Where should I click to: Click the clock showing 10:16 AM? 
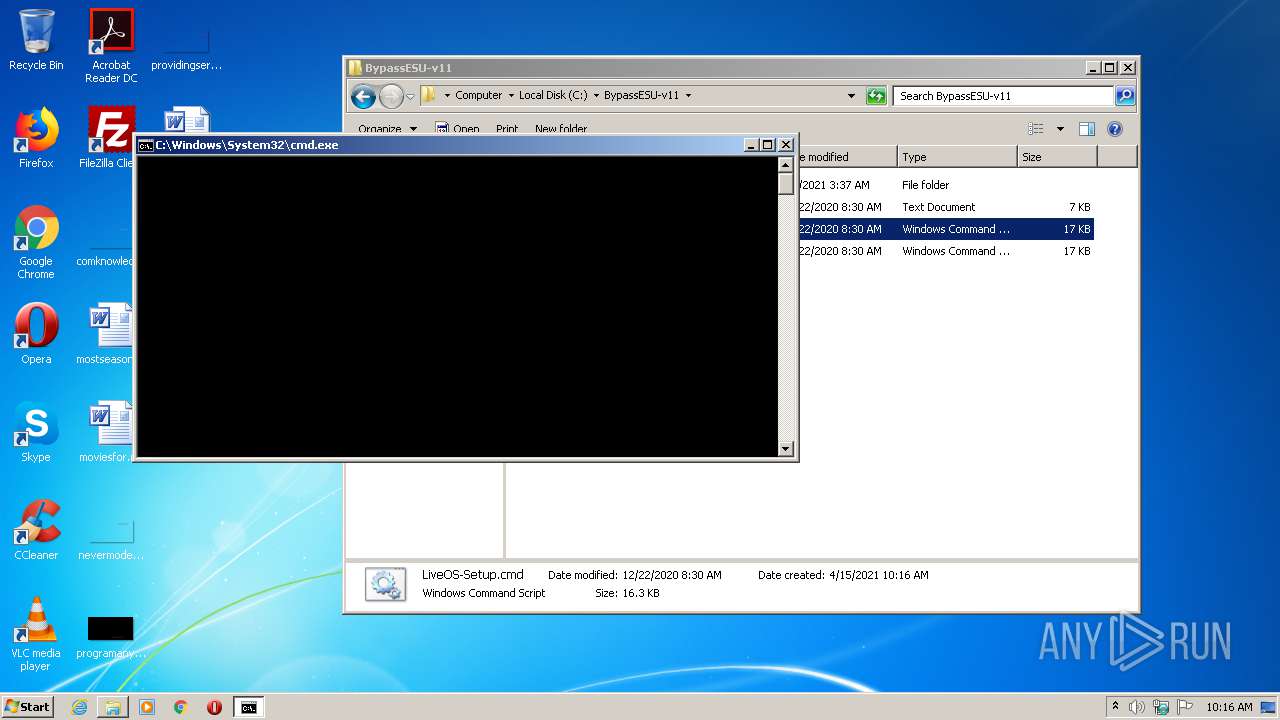pos(1229,707)
